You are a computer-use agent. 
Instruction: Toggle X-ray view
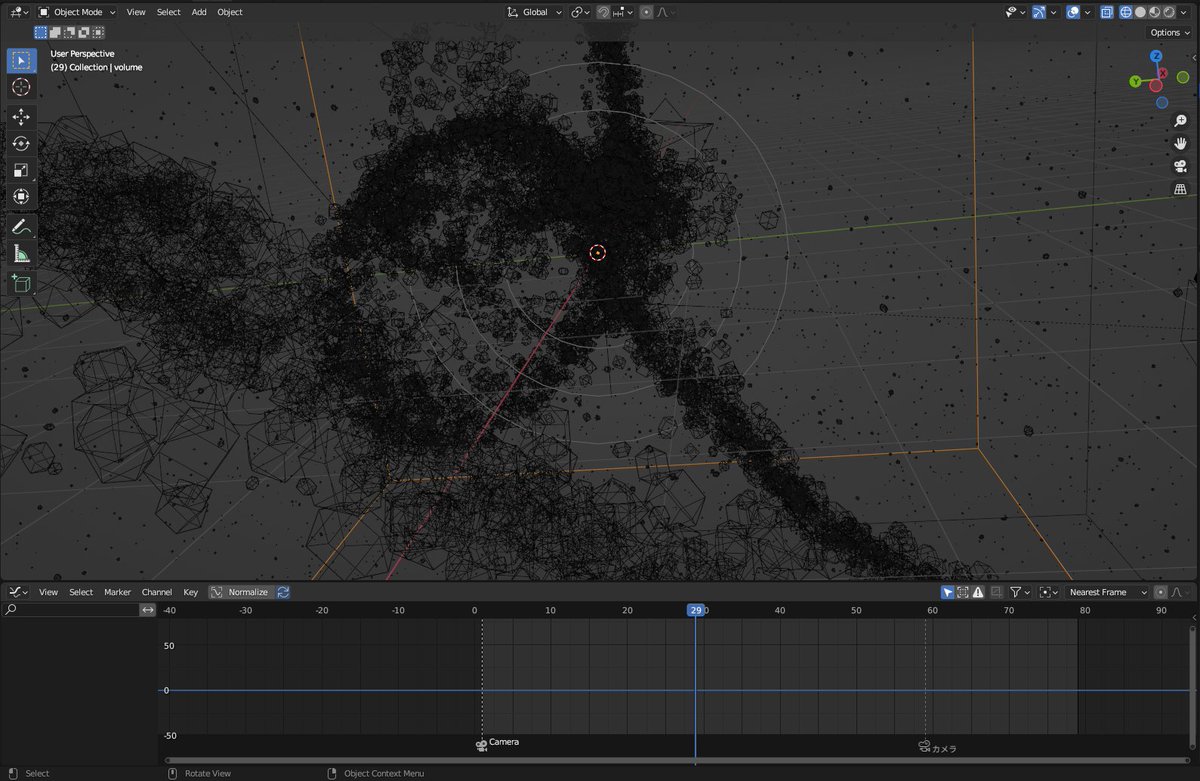tap(1107, 12)
